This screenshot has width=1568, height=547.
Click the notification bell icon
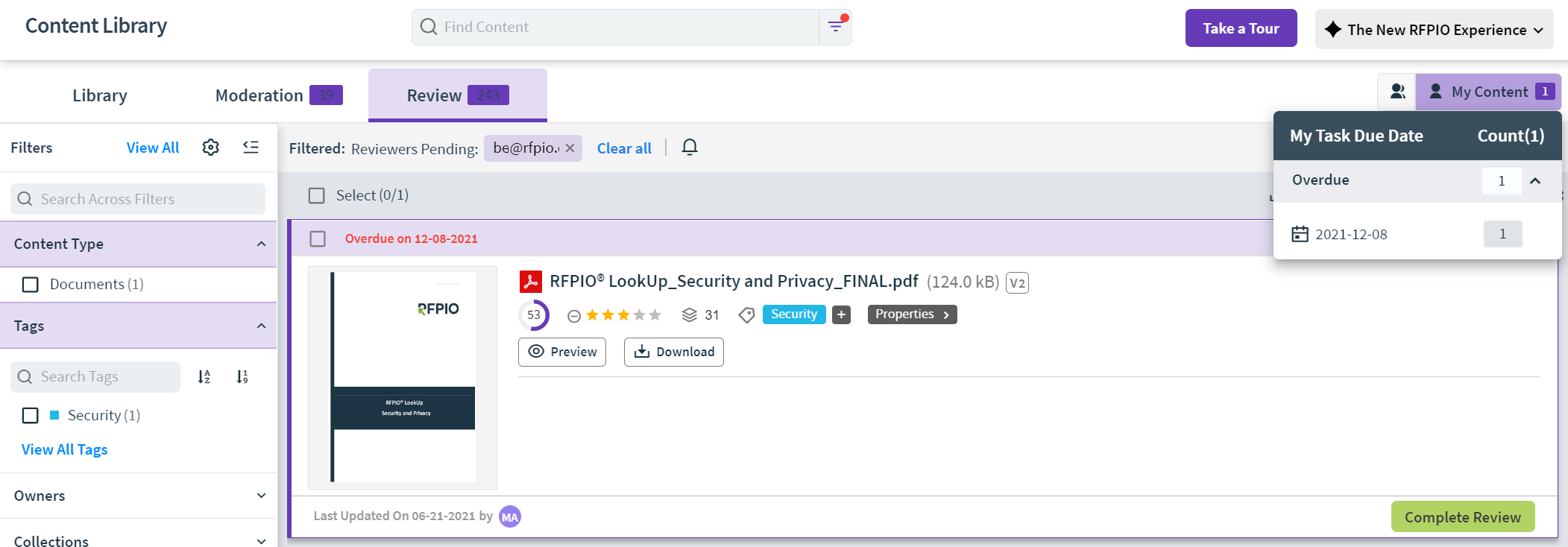click(690, 148)
